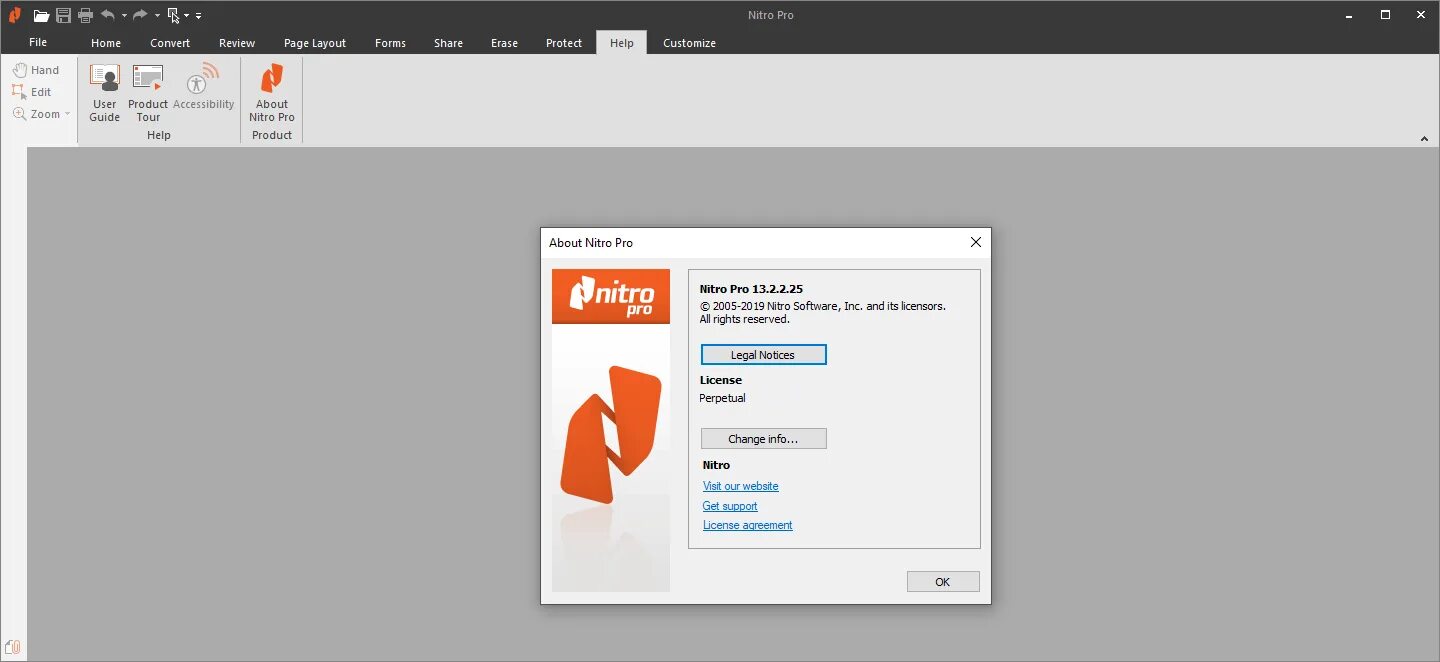Open the User Guide
This screenshot has height=662, width=1440.
104,93
